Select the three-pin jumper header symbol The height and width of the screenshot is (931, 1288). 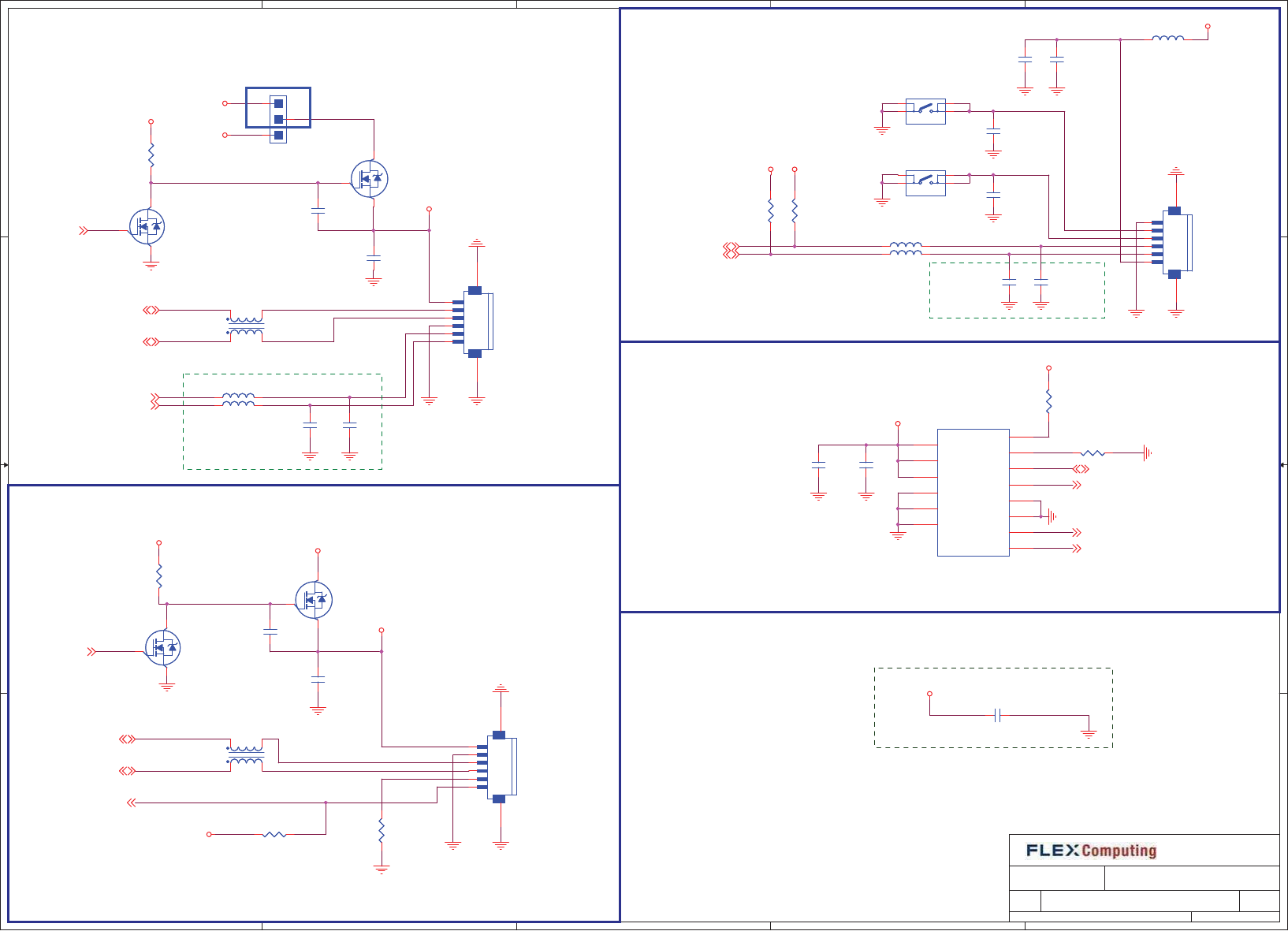tap(278, 119)
